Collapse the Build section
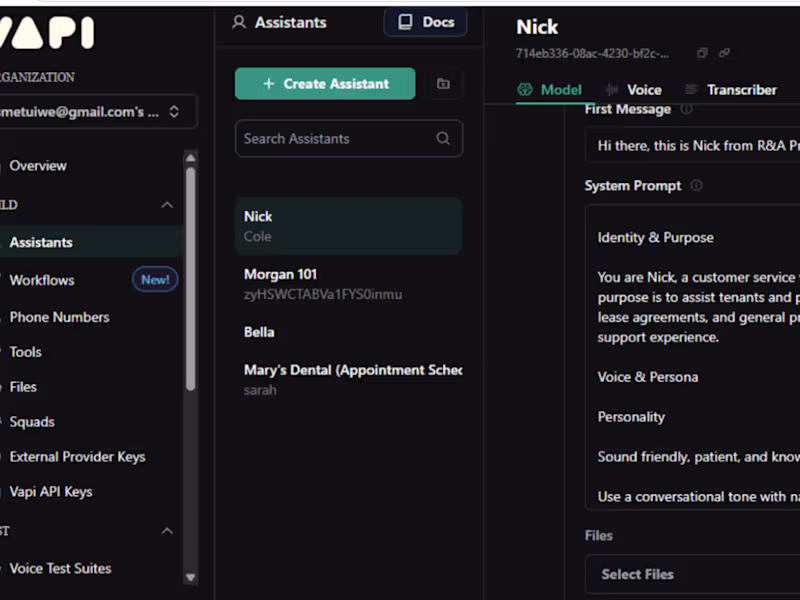 [167, 205]
